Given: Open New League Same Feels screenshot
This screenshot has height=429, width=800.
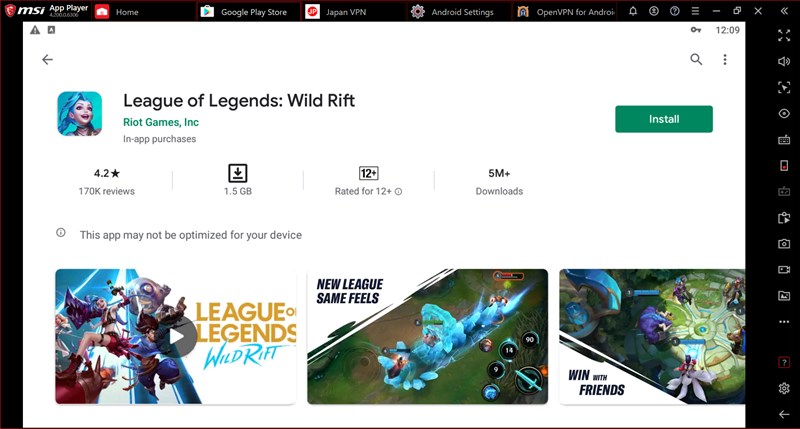Looking at the screenshot, I should [x=428, y=337].
